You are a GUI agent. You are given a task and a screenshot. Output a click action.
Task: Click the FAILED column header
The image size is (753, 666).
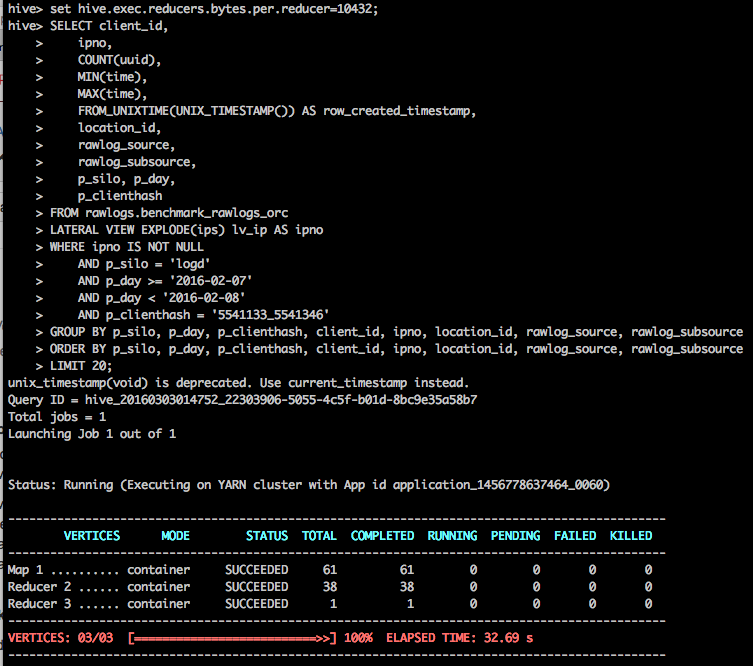point(574,536)
